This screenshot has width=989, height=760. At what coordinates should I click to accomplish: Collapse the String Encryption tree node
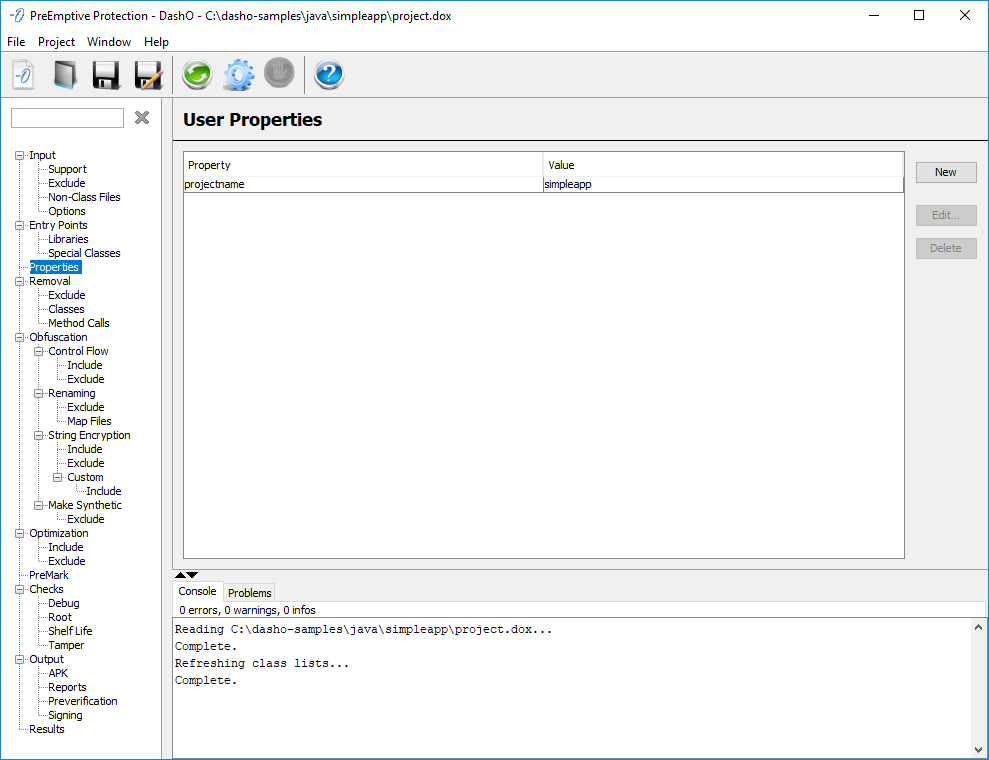[x=38, y=435]
